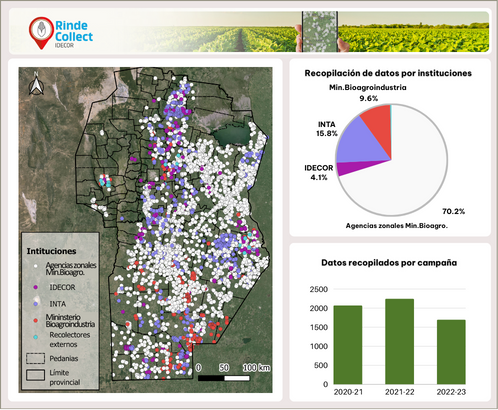Click the dashed Pedanías legend box

[35, 358]
